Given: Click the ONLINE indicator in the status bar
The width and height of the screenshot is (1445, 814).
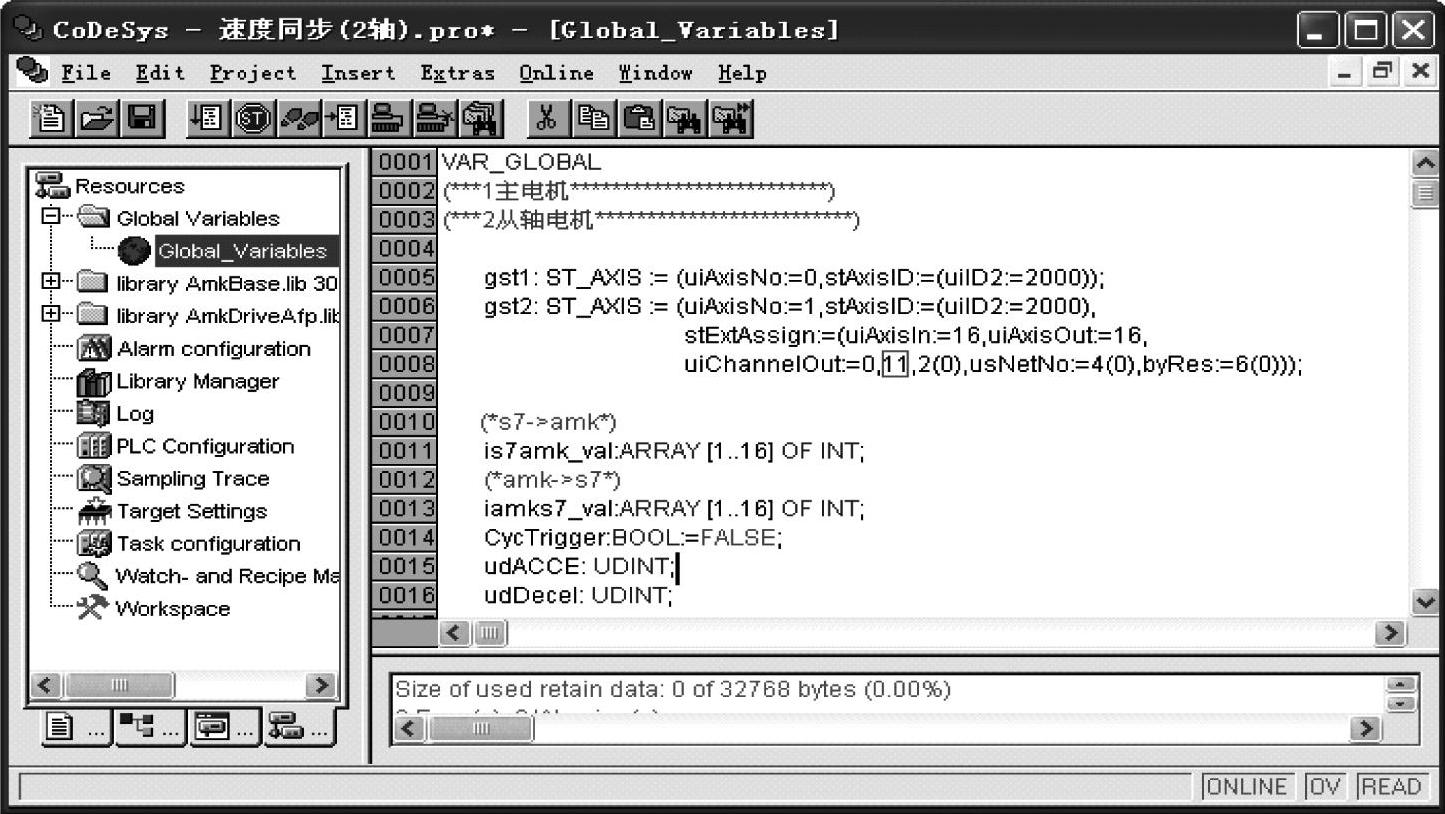Looking at the screenshot, I should [1248, 786].
